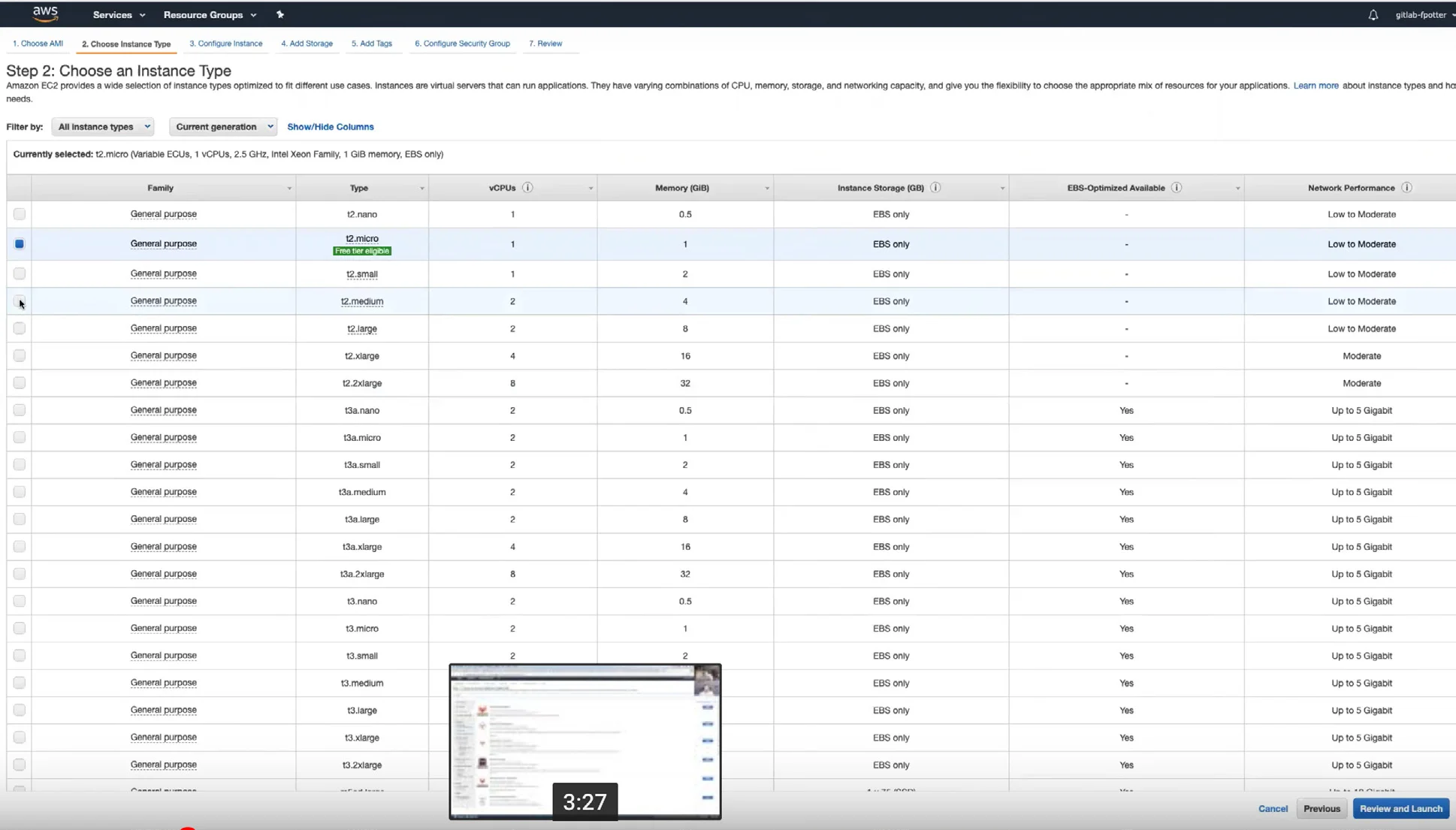Go to the 4. Add Storage tab
This screenshot has width=1456, height=830.
pos(307,44)
